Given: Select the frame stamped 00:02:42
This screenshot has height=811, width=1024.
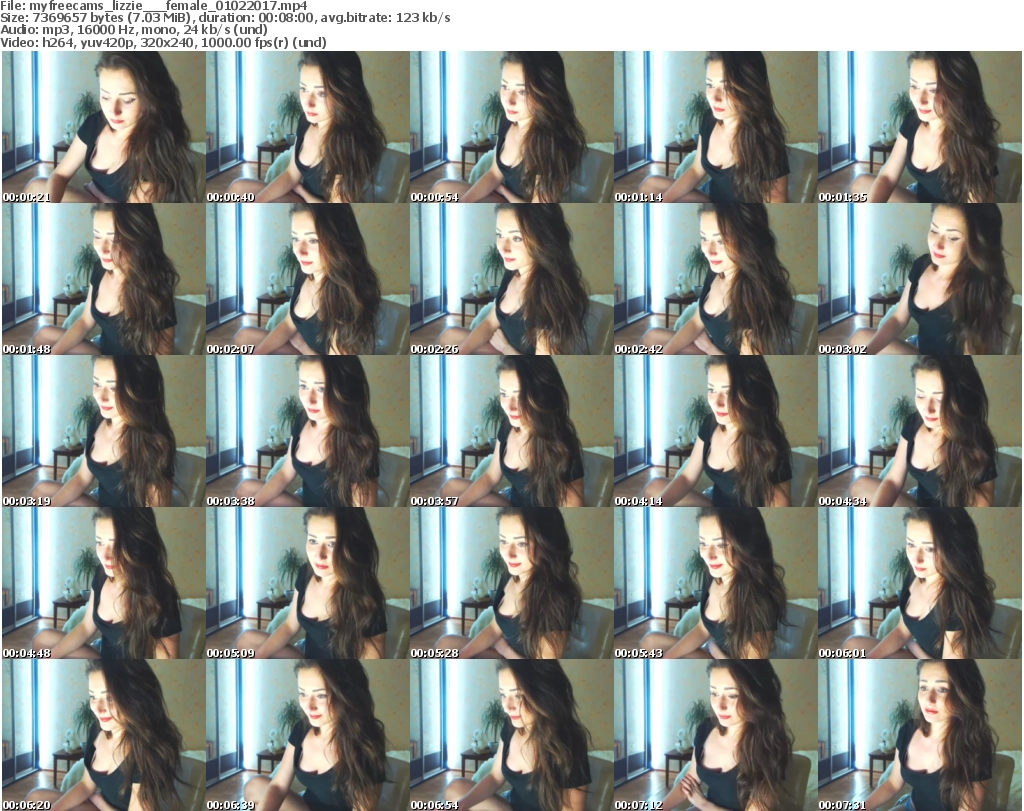Looking at the screenshot, I should pyautogui.click(x=715, y=279).
